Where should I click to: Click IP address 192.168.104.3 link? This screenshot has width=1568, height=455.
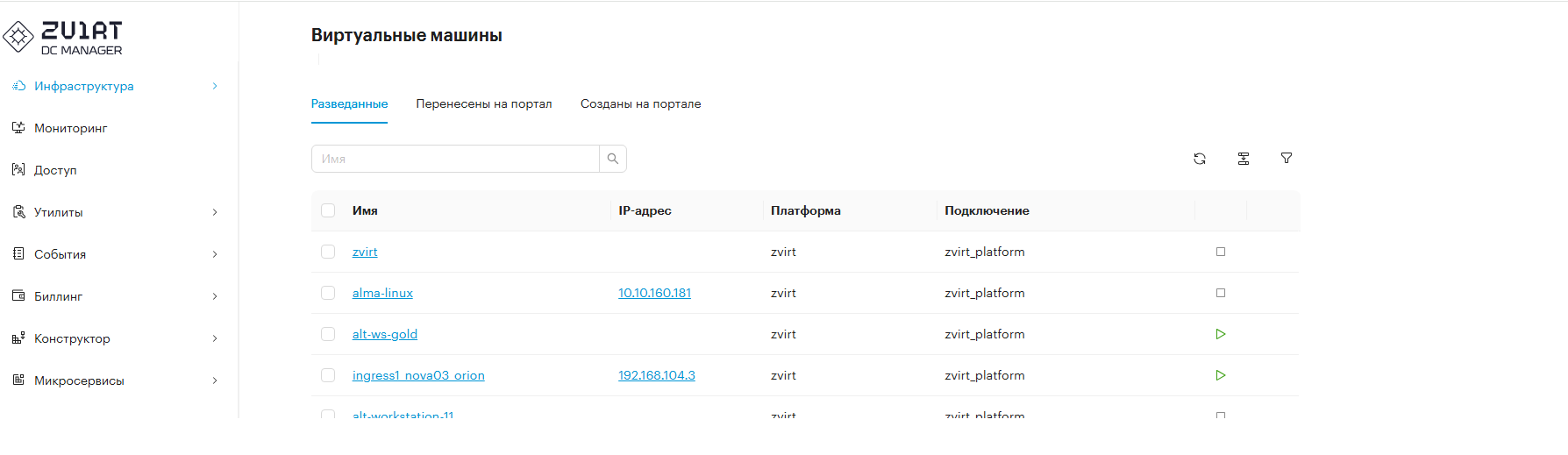coord(656,375)
